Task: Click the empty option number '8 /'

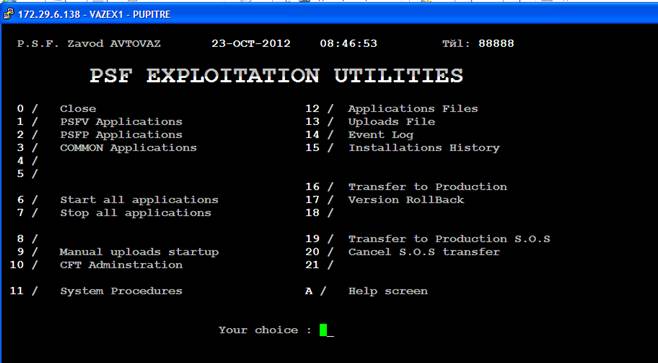Action: point(27,239)
